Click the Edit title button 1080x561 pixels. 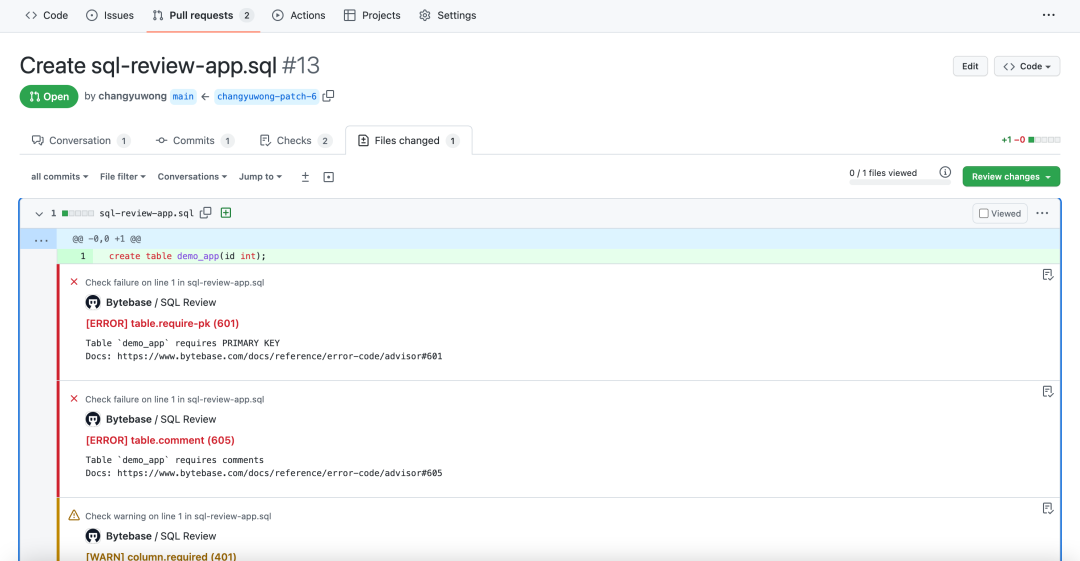tap(970, 66)
